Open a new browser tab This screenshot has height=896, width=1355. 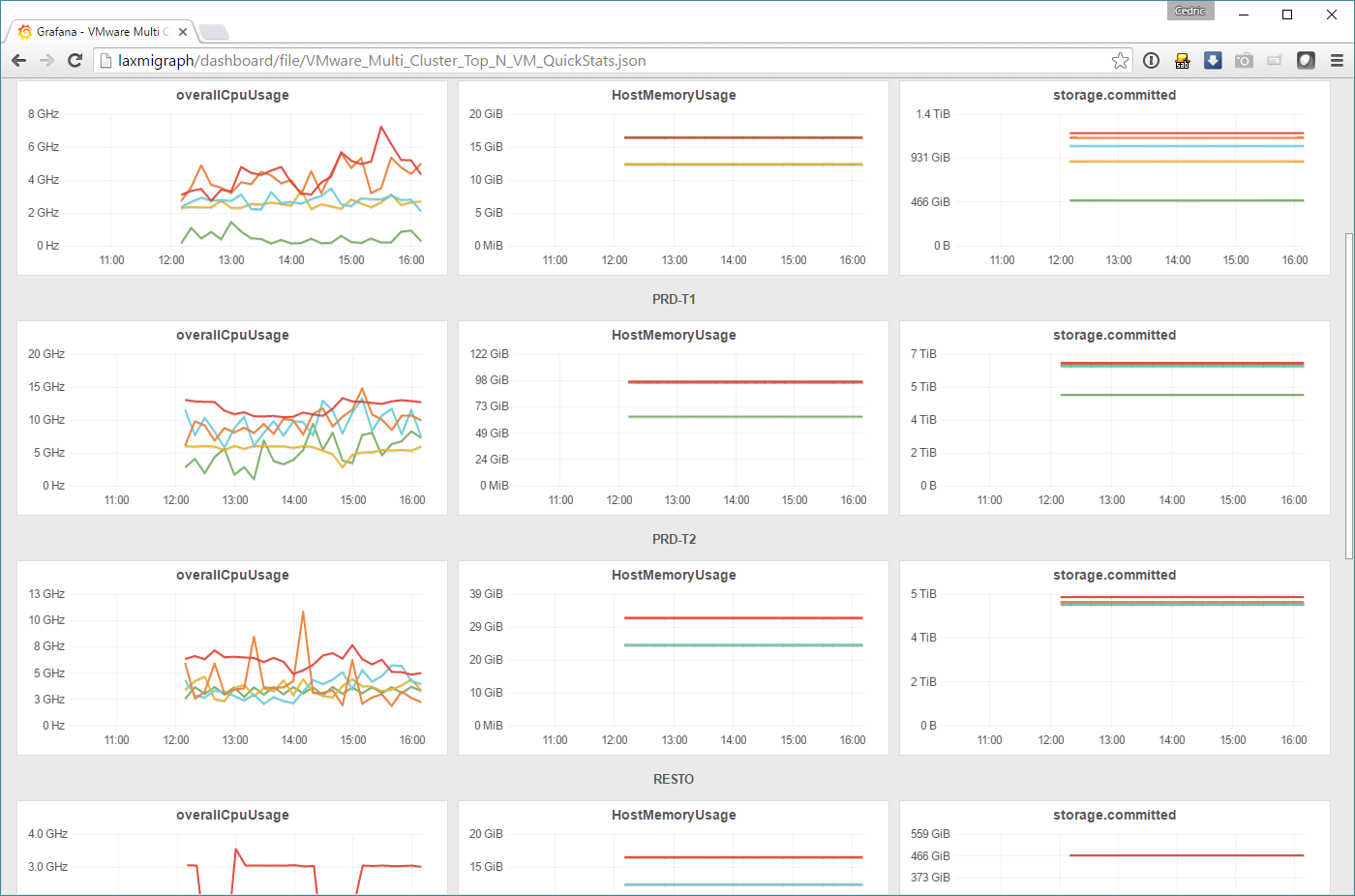214,33
